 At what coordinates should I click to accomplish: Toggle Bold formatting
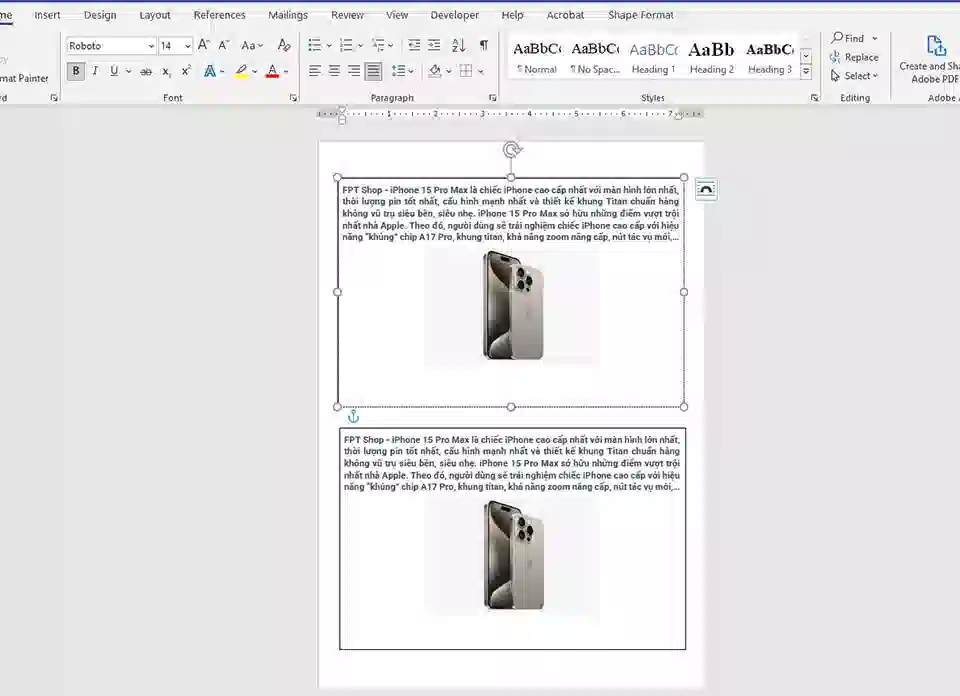[x=76, y=71]
